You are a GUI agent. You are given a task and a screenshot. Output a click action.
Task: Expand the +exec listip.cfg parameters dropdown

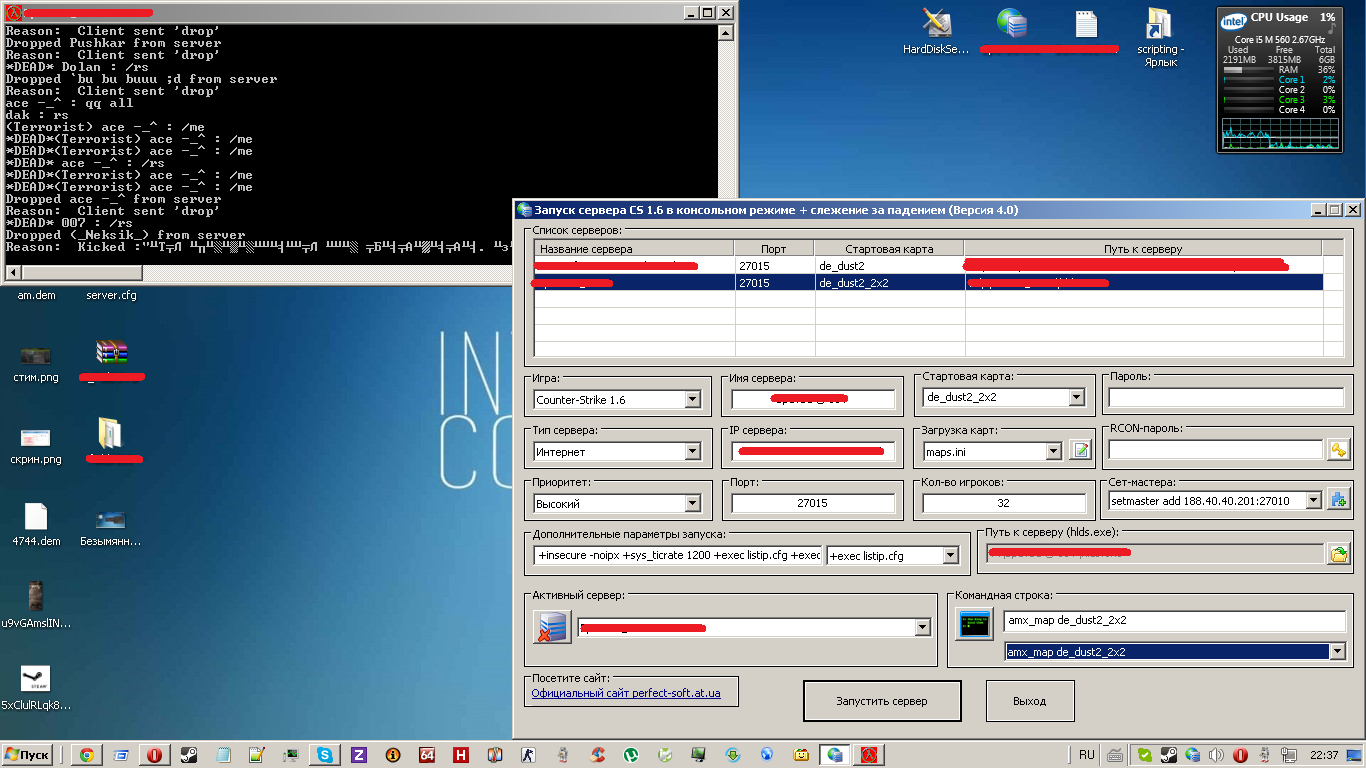coord(951,555)
